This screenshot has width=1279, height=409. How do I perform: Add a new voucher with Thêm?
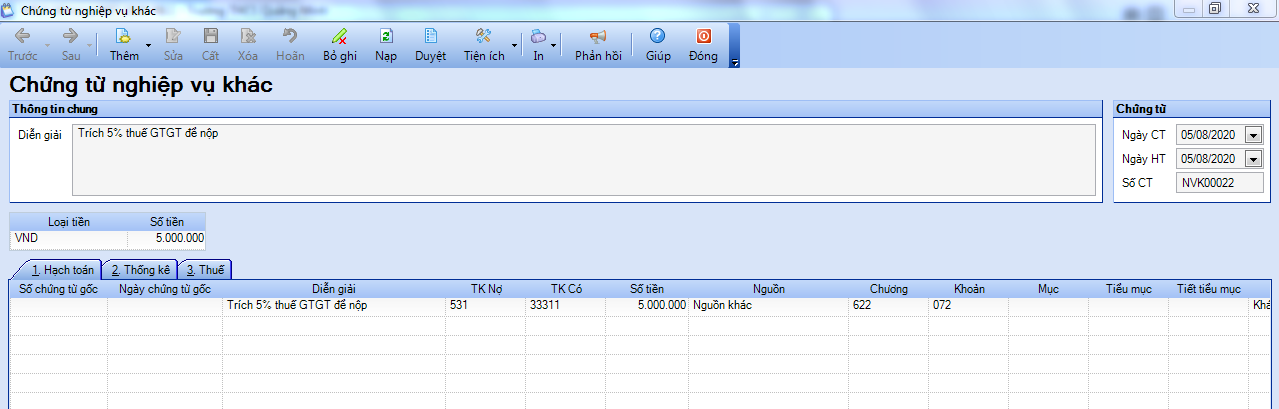coord(124,45)
